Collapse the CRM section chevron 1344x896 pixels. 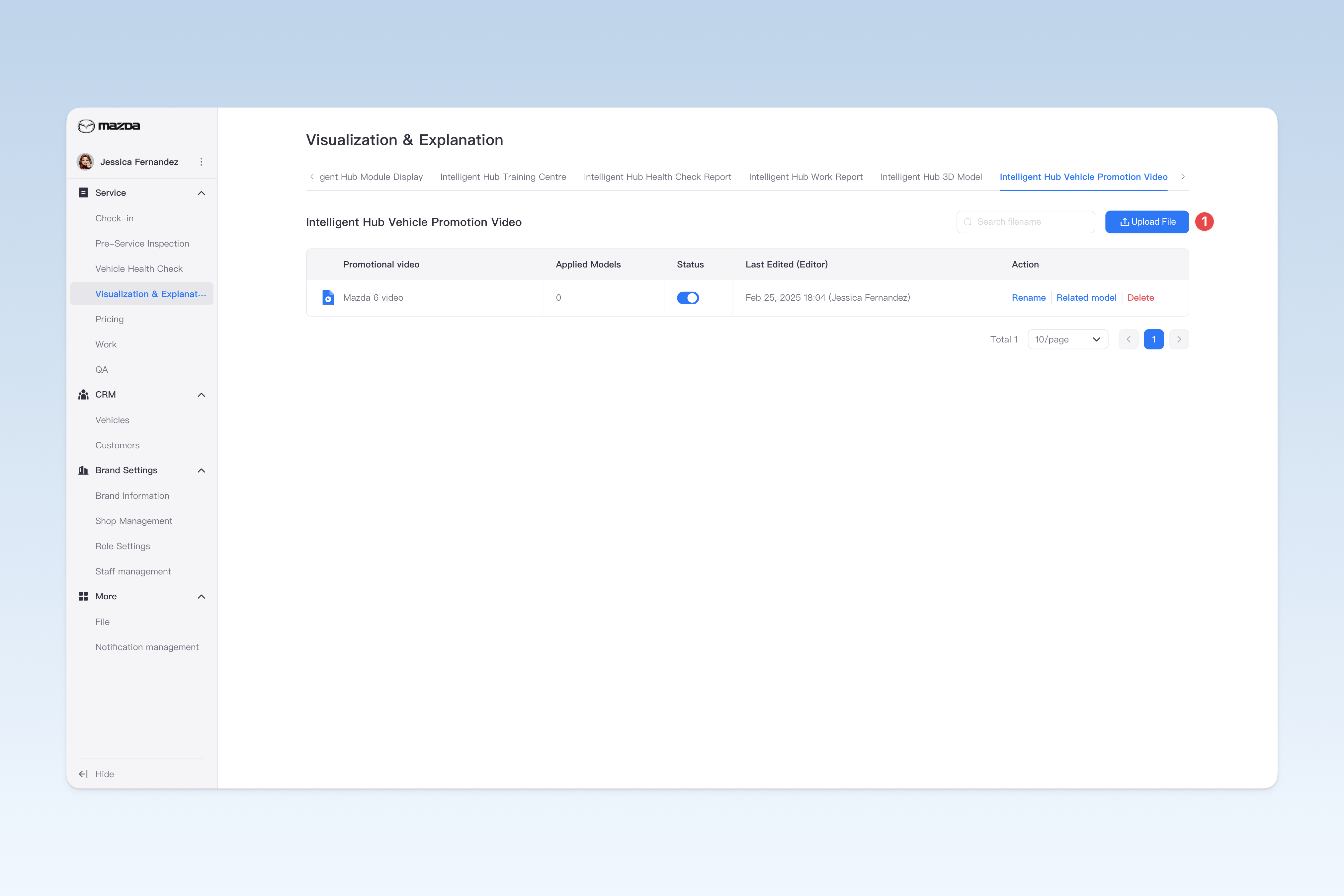pos(201,395)
